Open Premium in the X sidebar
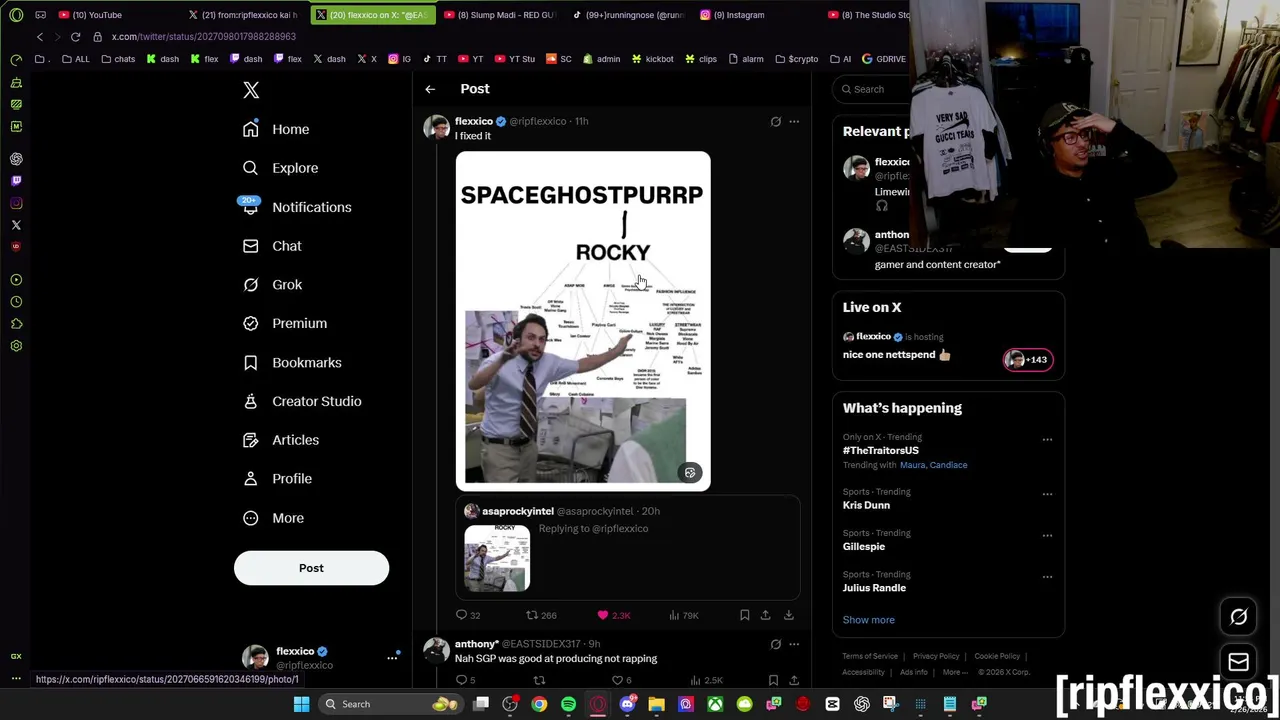The image size is (1280, 720). (x=285, y=323)
